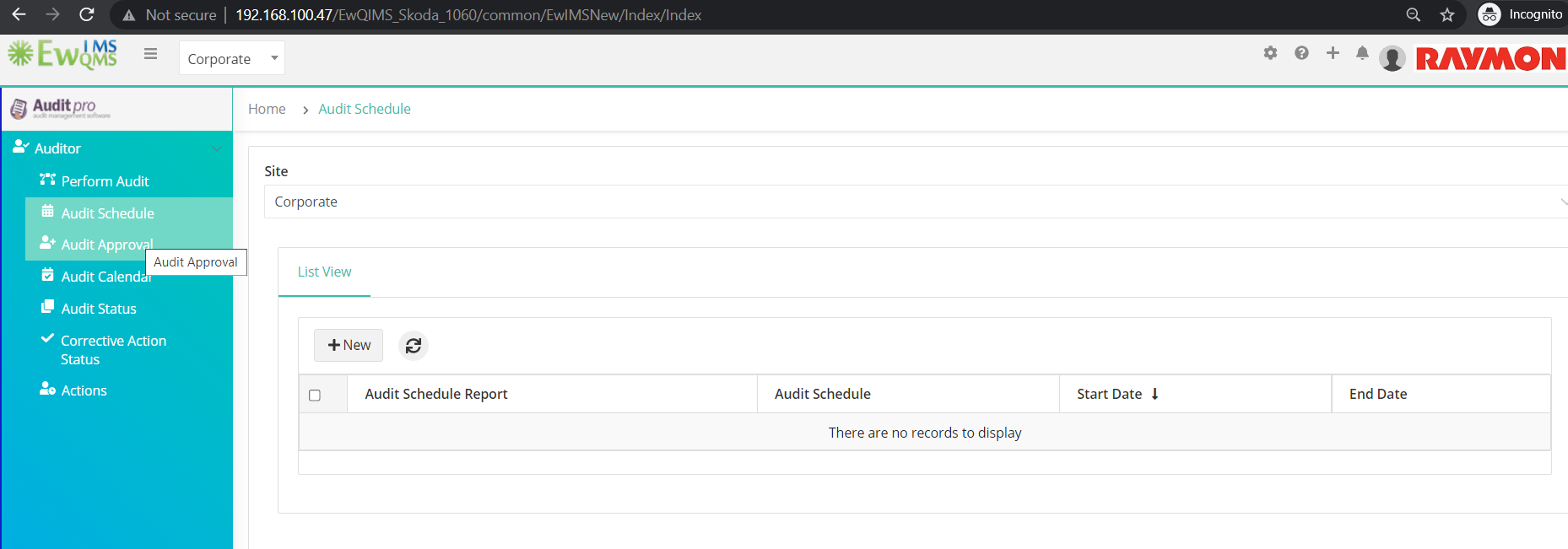The height and width of the screenshot is (549, 1568).
Task: Sort by Start Date using the arrow icon
Action: coord(1154,394)
